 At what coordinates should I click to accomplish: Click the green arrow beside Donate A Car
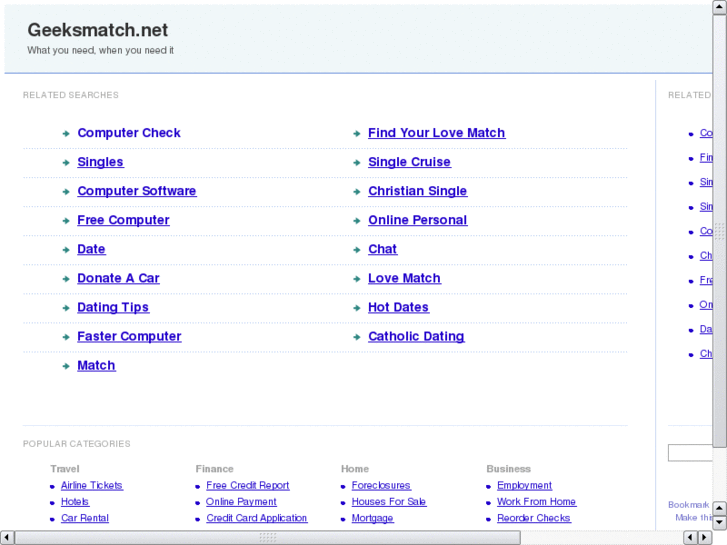coord(66,279)
